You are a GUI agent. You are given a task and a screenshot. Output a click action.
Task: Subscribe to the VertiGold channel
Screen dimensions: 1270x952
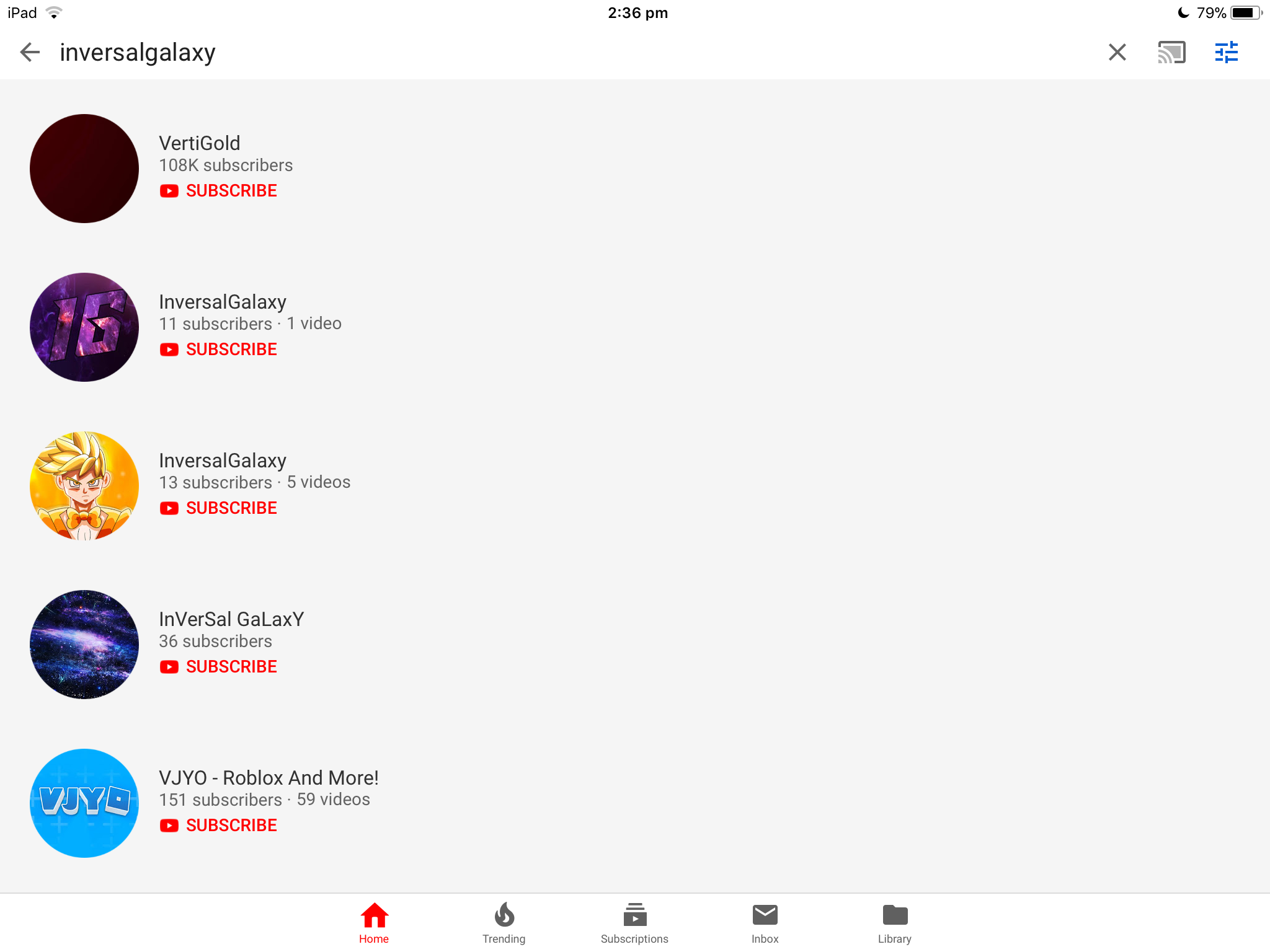(x=218, y=191)
